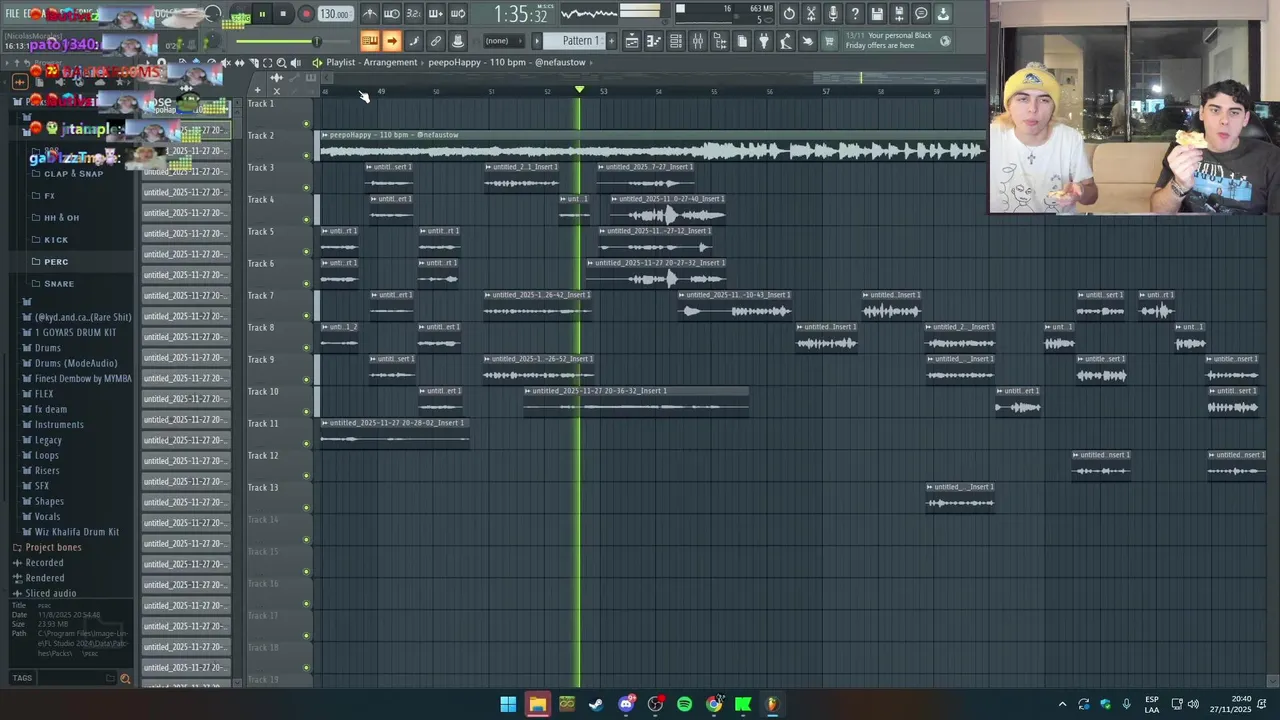Toggle the 3.2.1 countdown before recording
1280x720 pixels.
[x=414, y=14]
